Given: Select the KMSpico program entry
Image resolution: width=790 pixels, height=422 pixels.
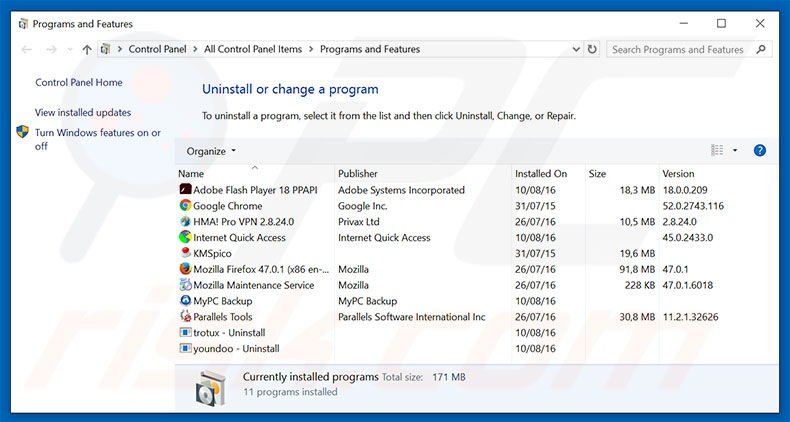Looking at the screenshot, I should coord(212,253).
